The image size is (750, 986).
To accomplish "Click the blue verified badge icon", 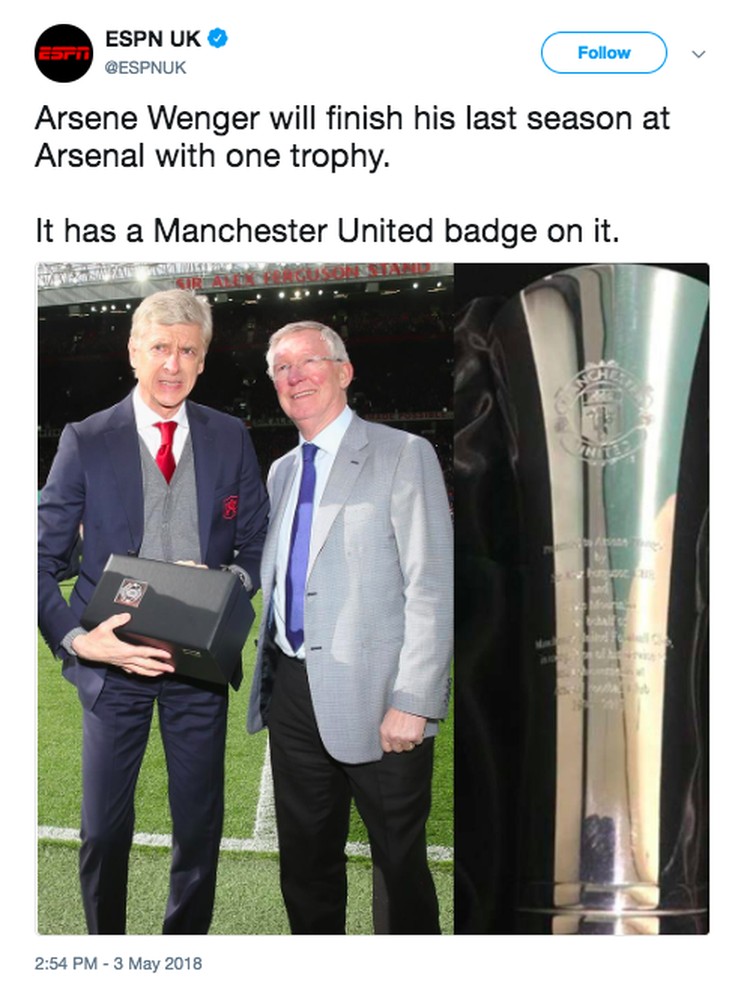I will coord(218,39).
